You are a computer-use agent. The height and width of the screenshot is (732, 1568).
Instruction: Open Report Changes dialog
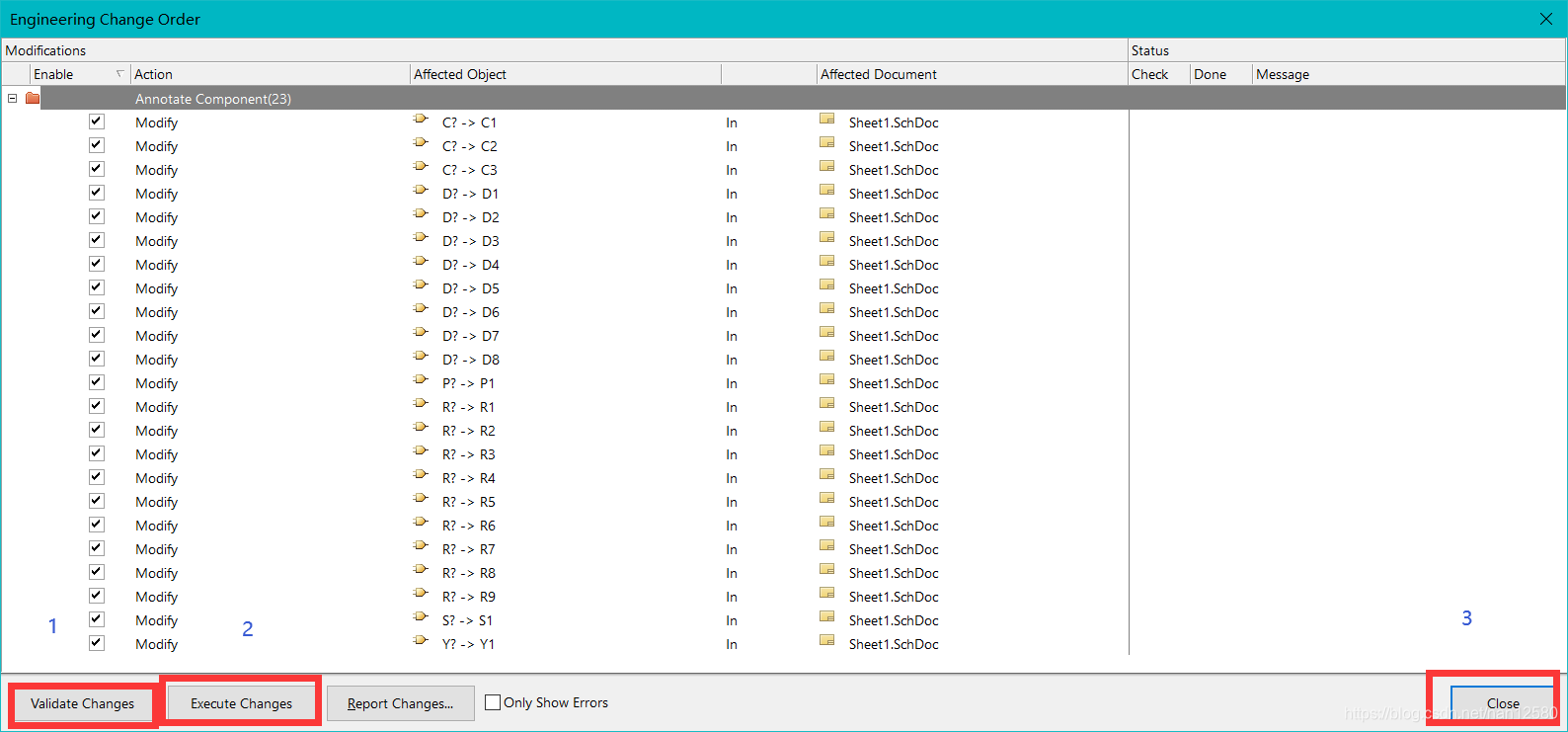point(400,703)
